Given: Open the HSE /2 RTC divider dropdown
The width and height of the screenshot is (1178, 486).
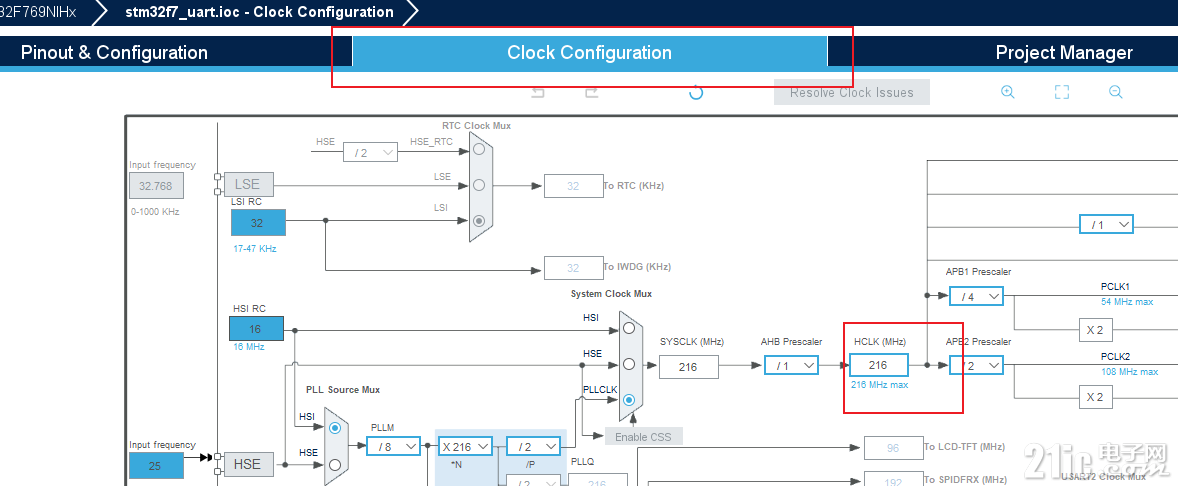Looking at the screenshot, I should (370, 152).
